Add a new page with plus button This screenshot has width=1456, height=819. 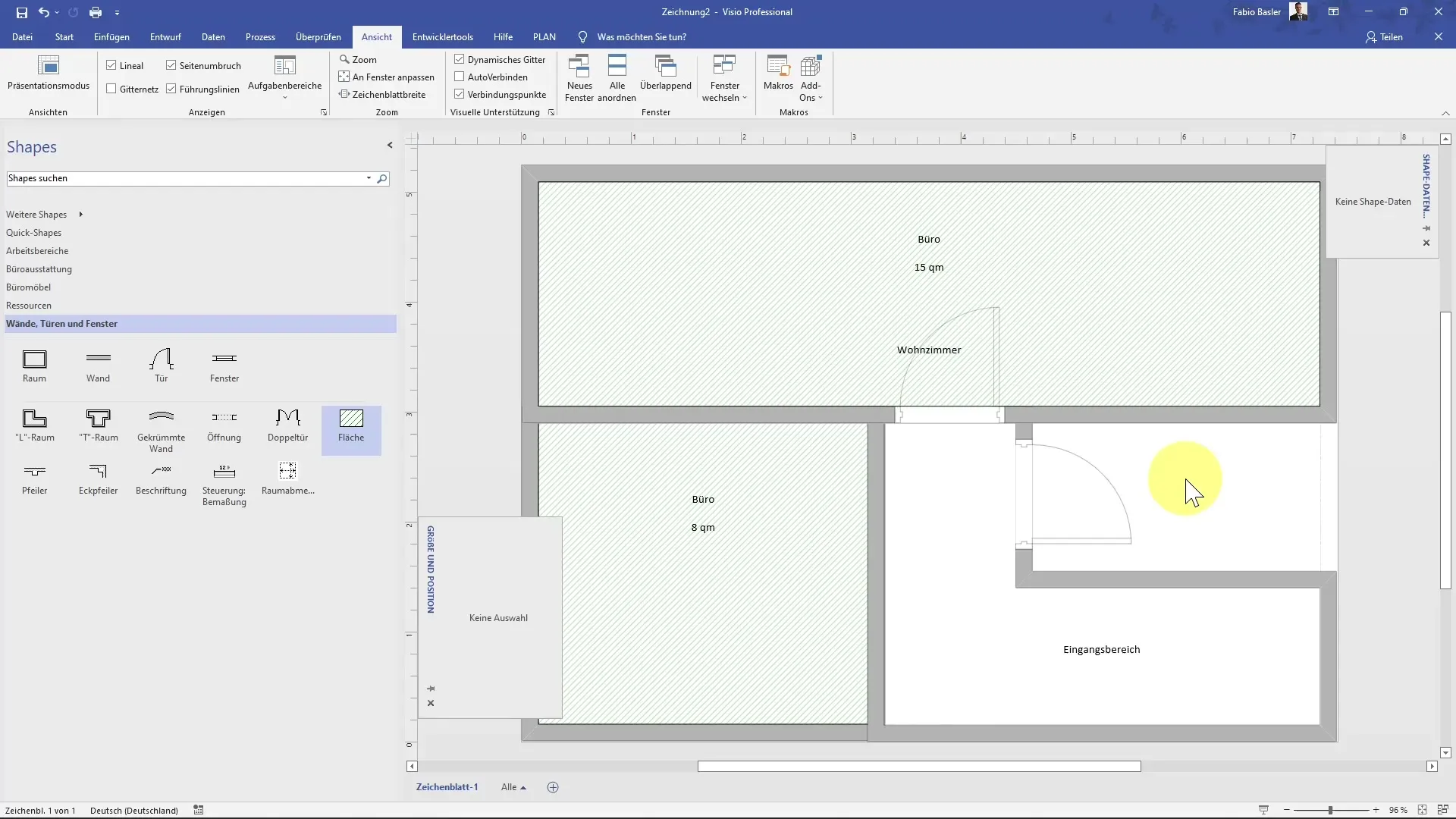pyautogui.click(x=553, y=787)
